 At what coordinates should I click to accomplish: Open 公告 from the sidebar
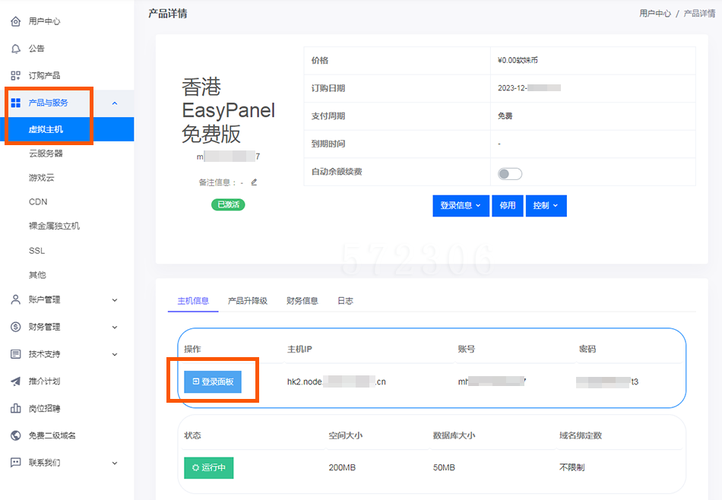click(36, 48)
